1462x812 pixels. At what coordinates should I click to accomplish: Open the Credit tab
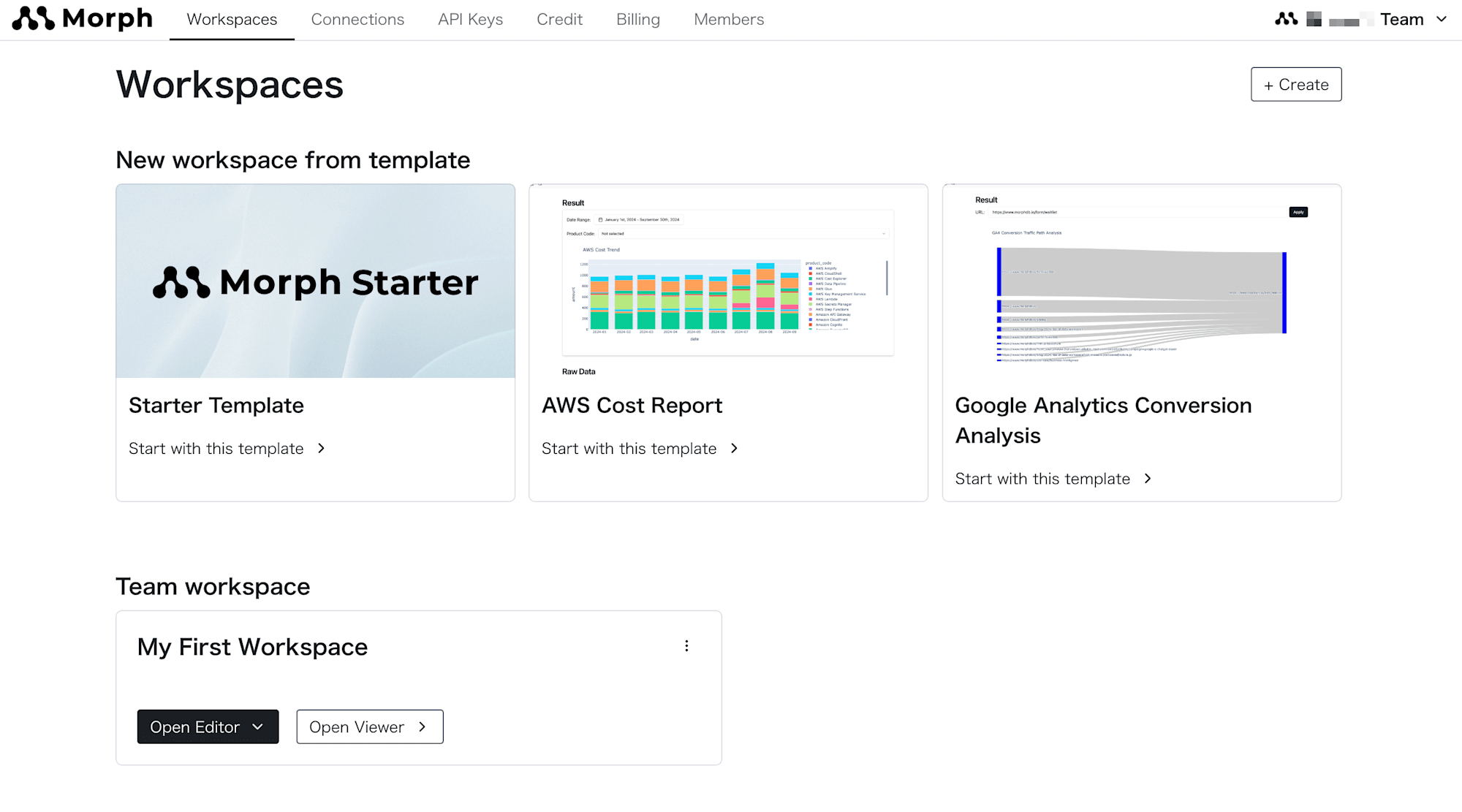click(559, 20)
